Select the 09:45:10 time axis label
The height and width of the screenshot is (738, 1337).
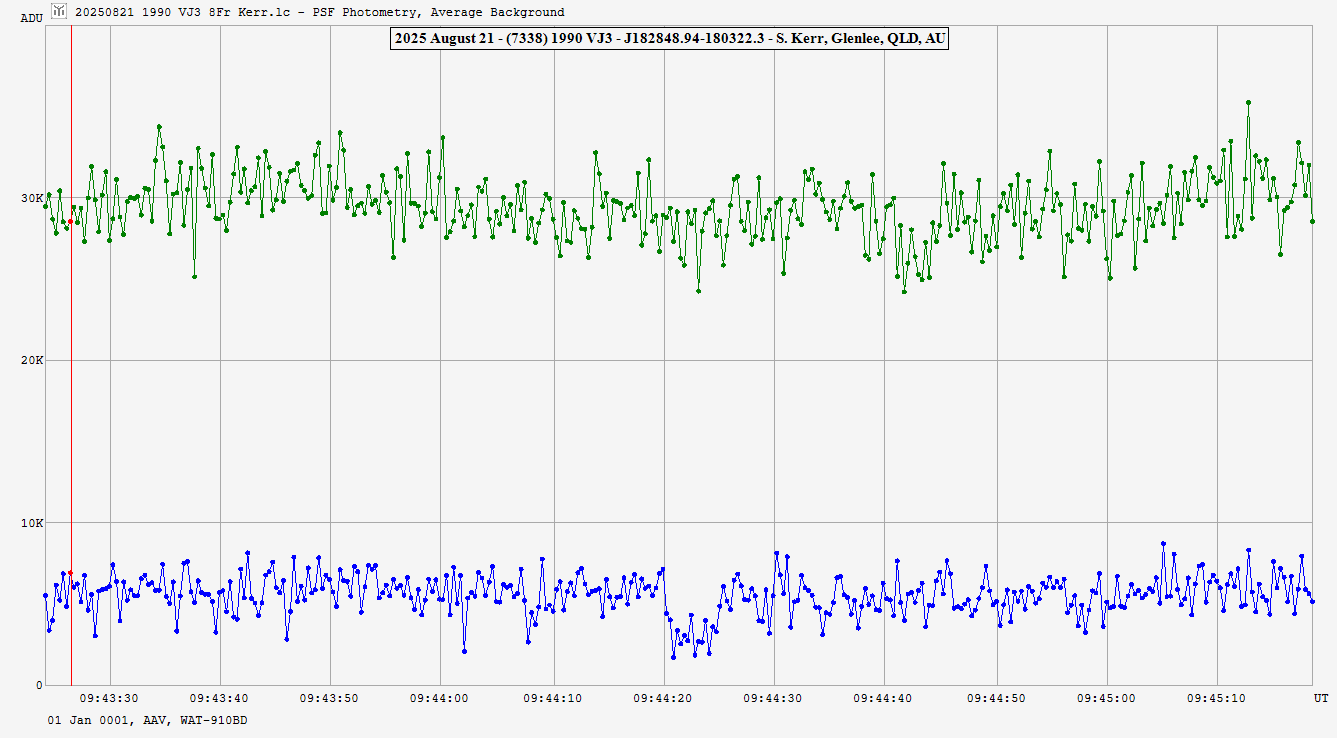[1217, 699]
